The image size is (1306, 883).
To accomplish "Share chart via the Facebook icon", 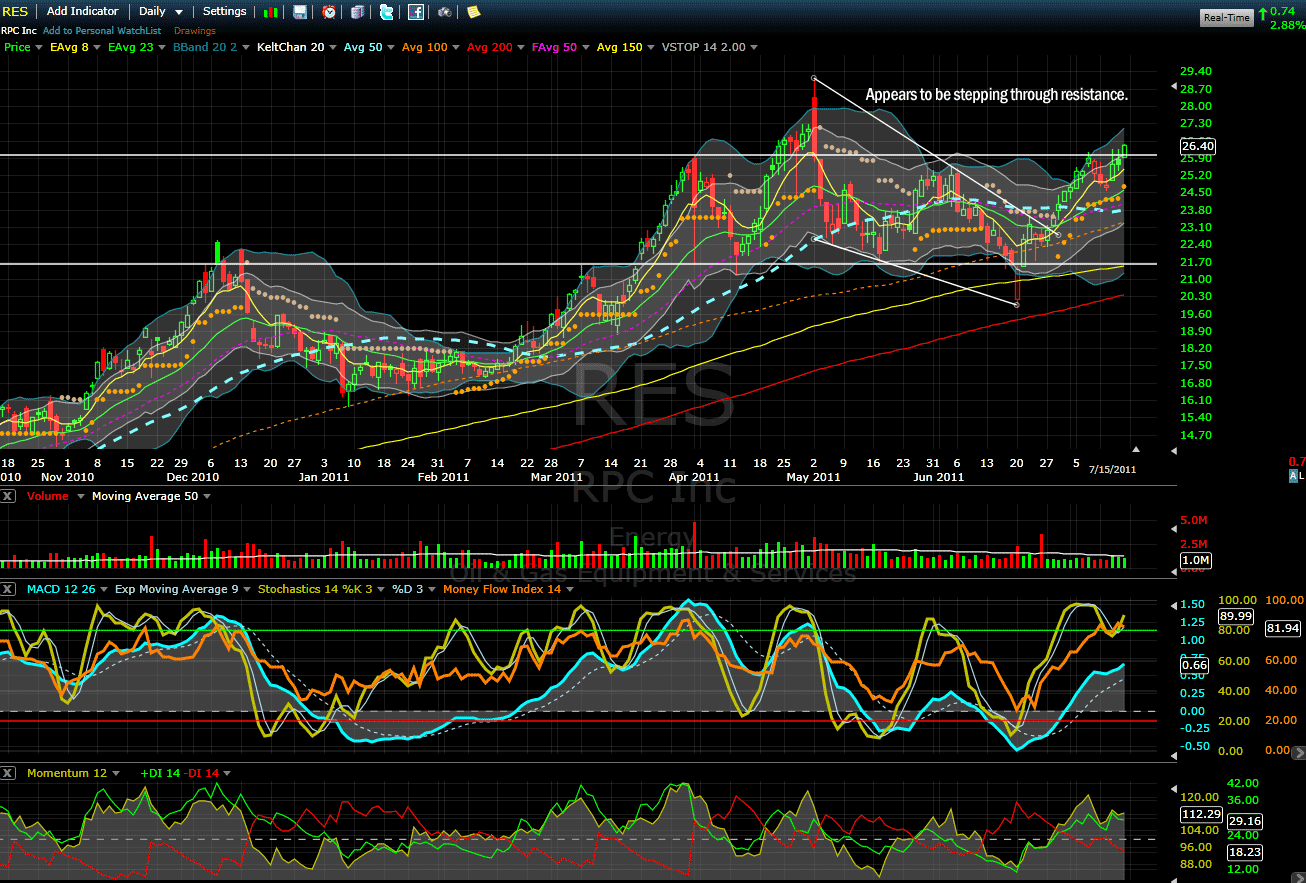I will [415, 12].
